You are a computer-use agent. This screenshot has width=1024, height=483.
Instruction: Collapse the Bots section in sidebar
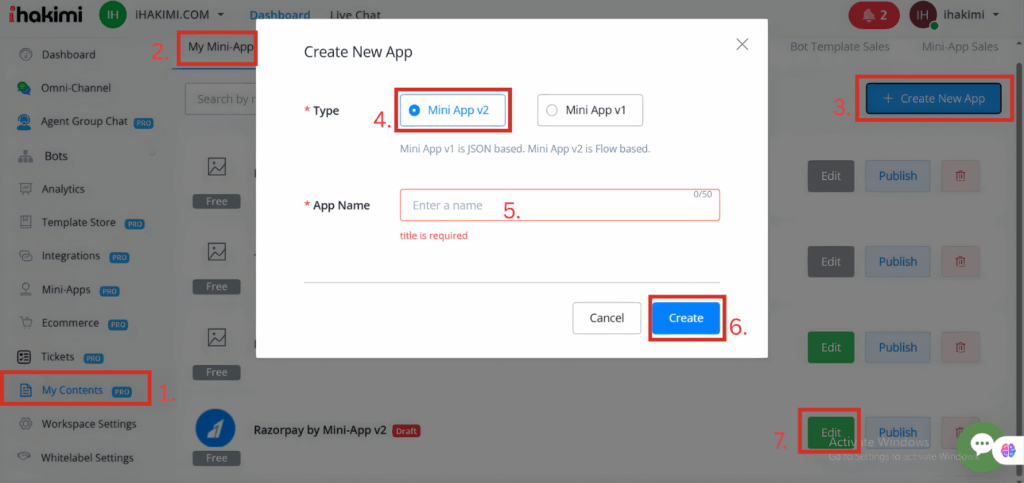[153, 156]
